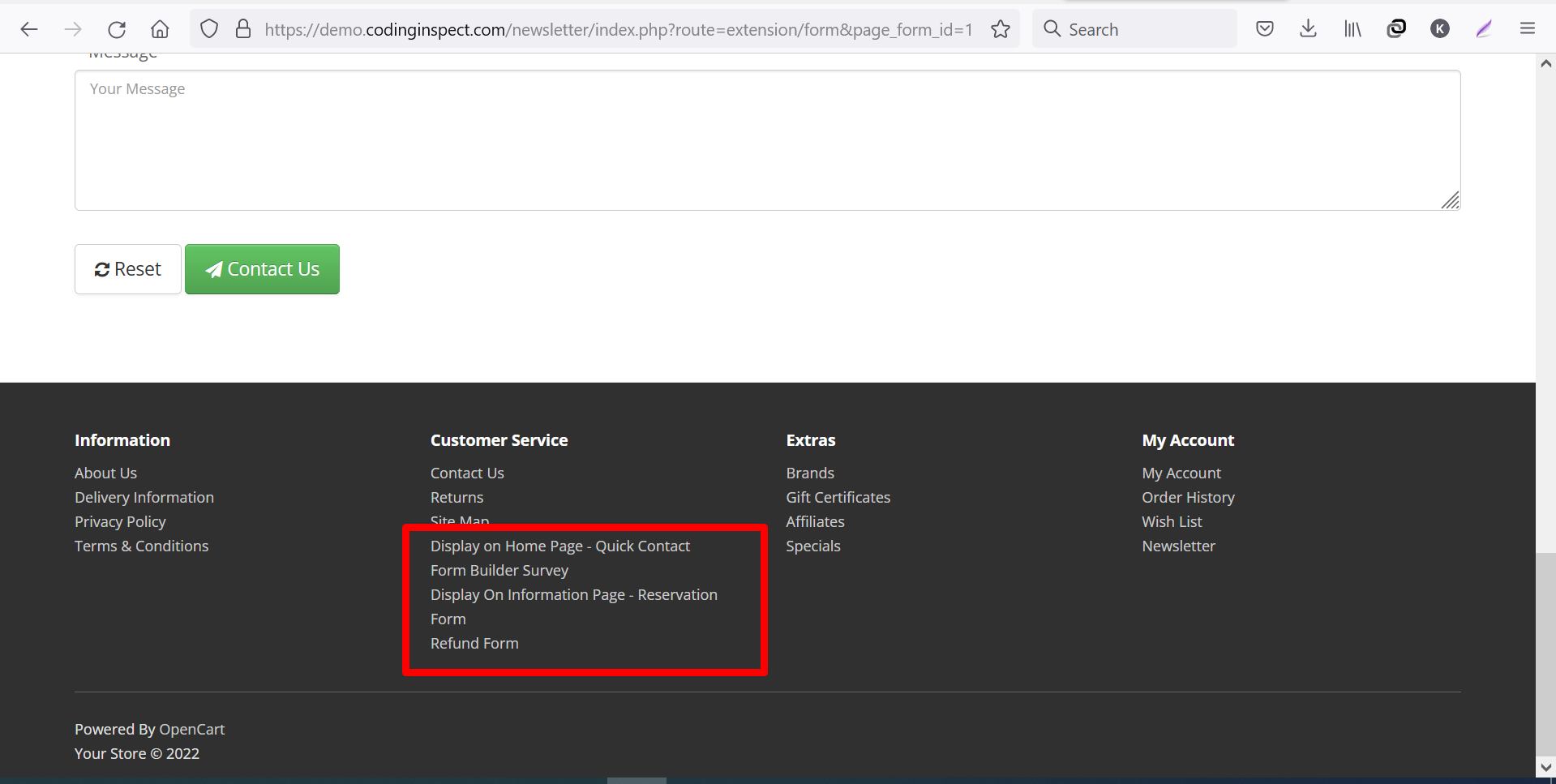Viewport: 1556px width, 784px height.
Task: Save page to Pocket icon
Action: pos(1264,29)
